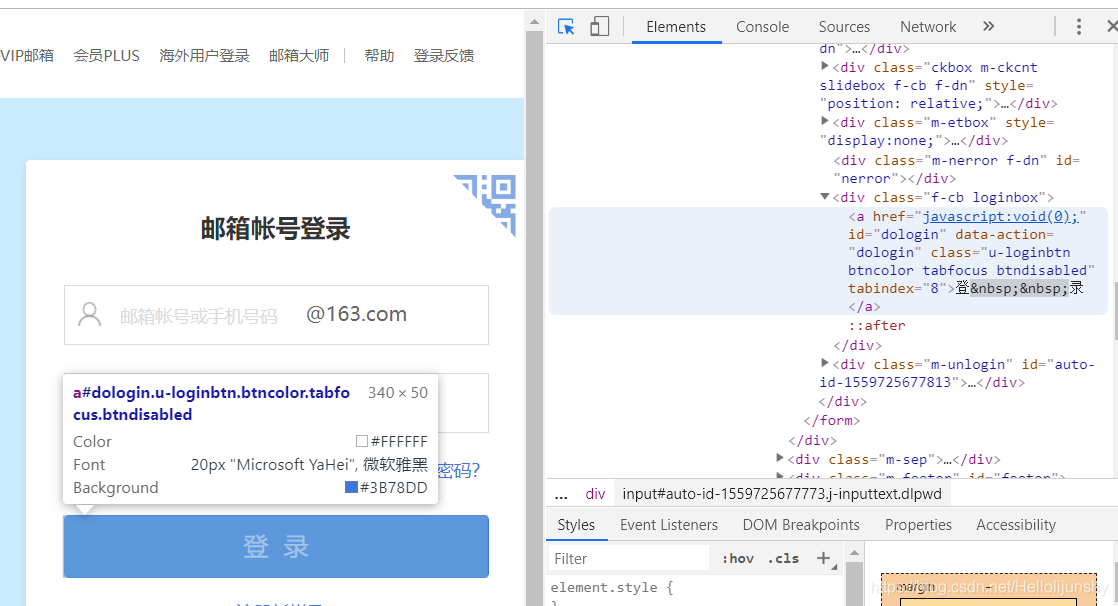Select the Styles pane tab
Screen dimensions: 1118x606
click(576, 525)
